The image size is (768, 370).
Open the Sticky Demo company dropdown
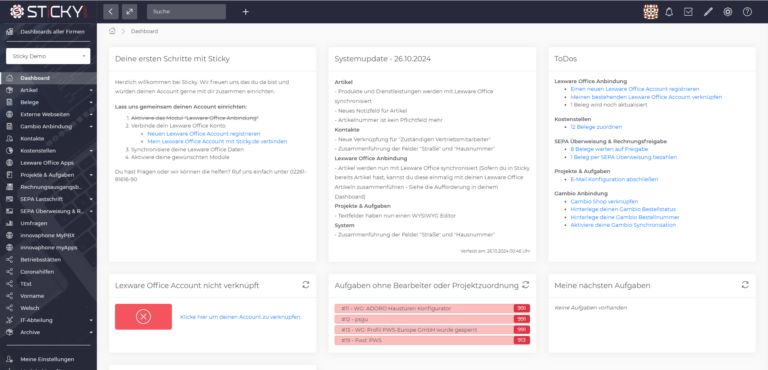click(x=48, y=56)
